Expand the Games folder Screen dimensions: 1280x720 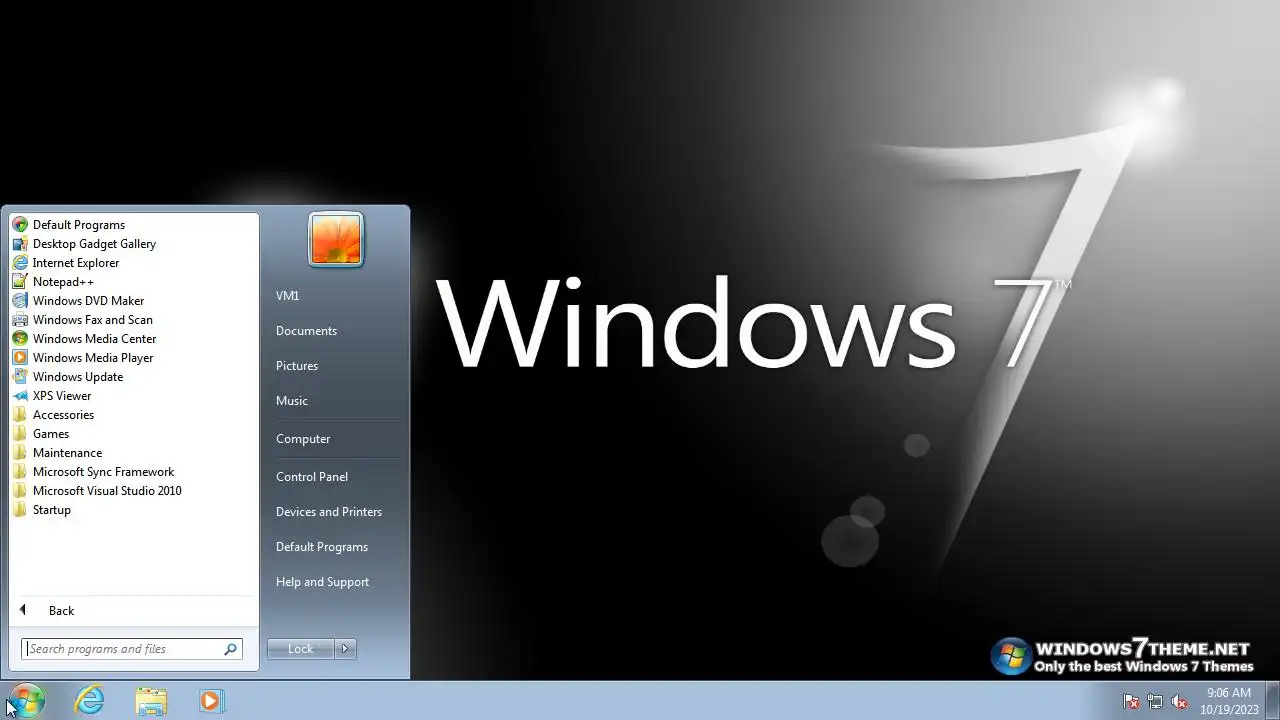(x=50, y=434)
